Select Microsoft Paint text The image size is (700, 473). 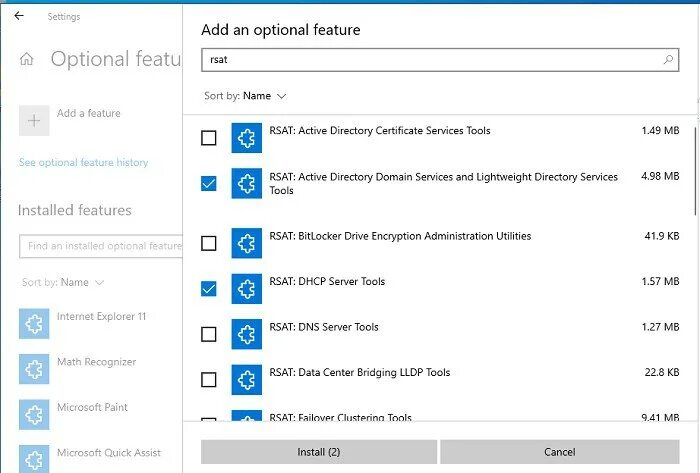92,407
